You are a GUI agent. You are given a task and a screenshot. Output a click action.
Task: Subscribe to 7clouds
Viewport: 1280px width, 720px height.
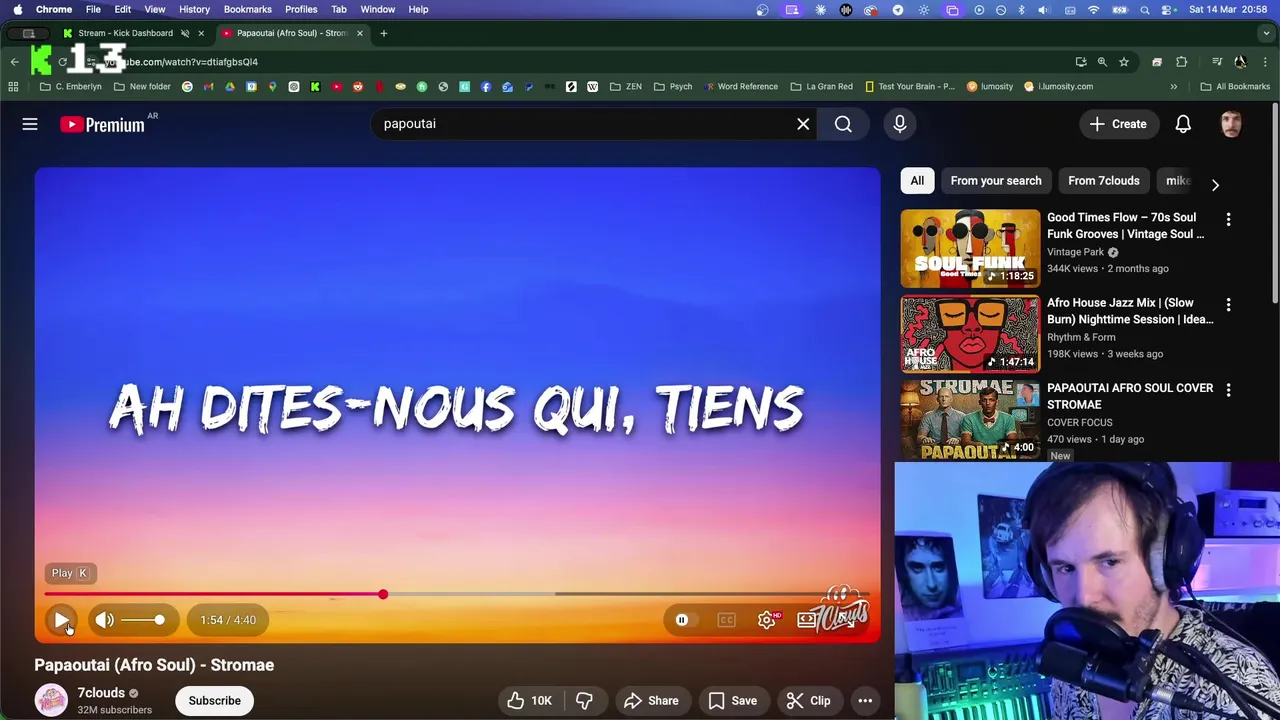(215, 700)
